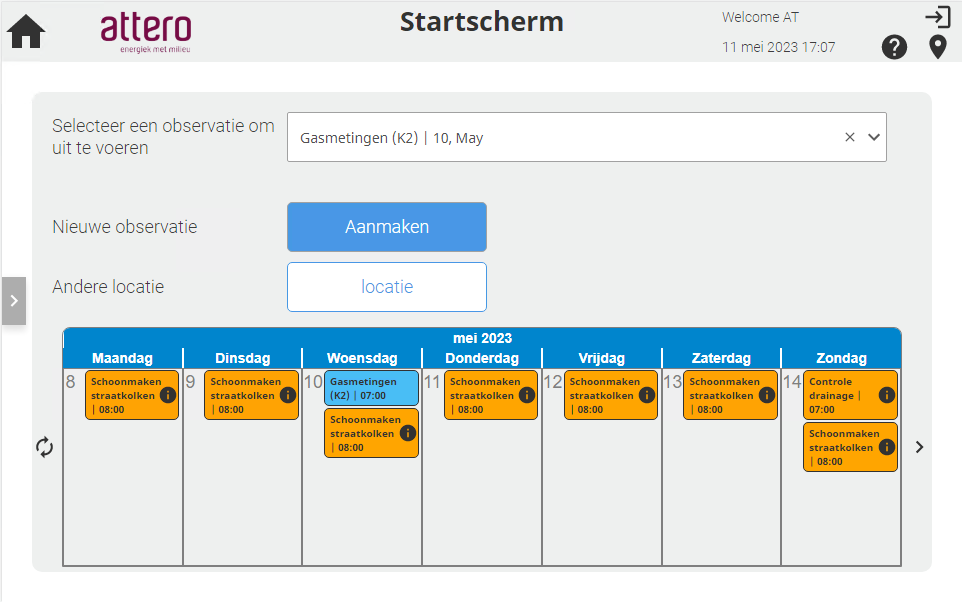Expand the observation selection dropdown arrow
962x602 pixels.
(873, 138)
